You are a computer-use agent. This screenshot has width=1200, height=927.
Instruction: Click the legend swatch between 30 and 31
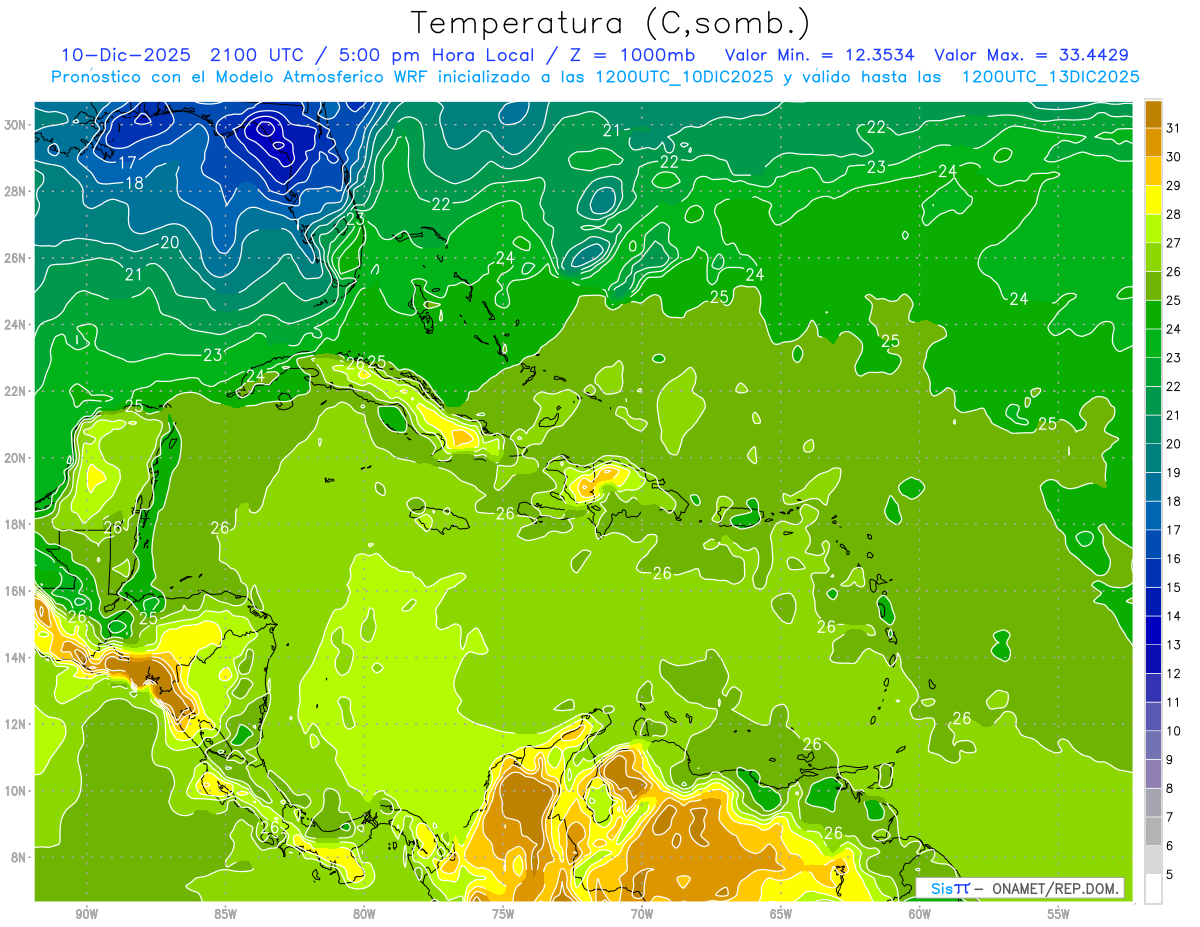click(x=1153, y=143)
